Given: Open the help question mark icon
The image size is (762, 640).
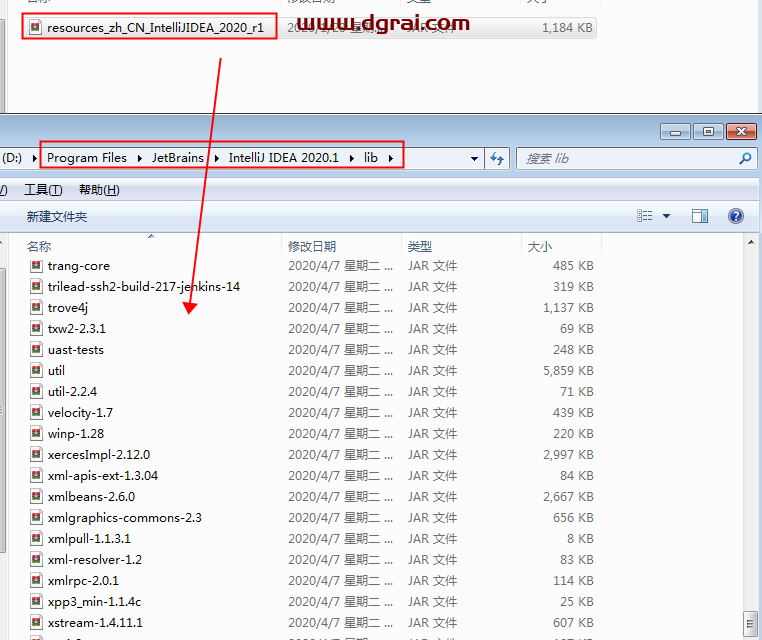Looking at the screenshot, I should [x=736, y=216].
